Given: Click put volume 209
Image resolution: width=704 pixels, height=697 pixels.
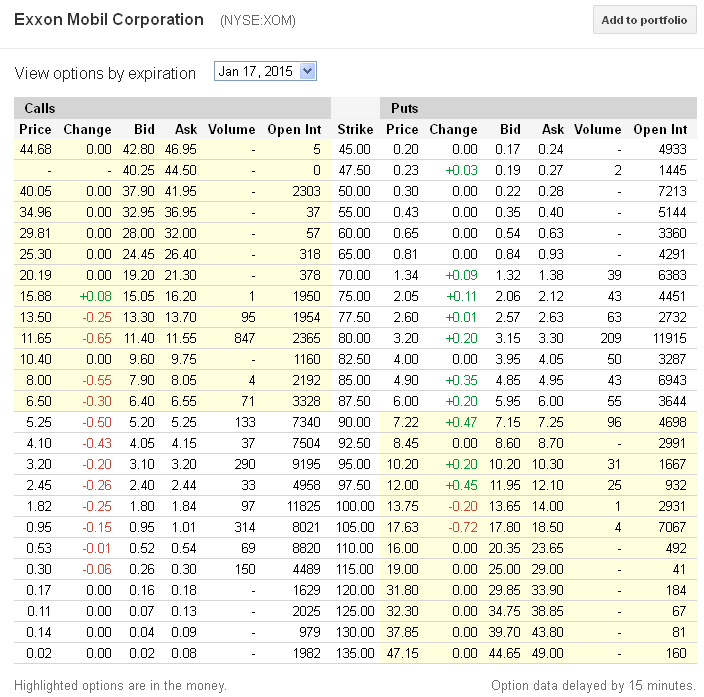Looking at the screenshot, I should pos(611,338).
